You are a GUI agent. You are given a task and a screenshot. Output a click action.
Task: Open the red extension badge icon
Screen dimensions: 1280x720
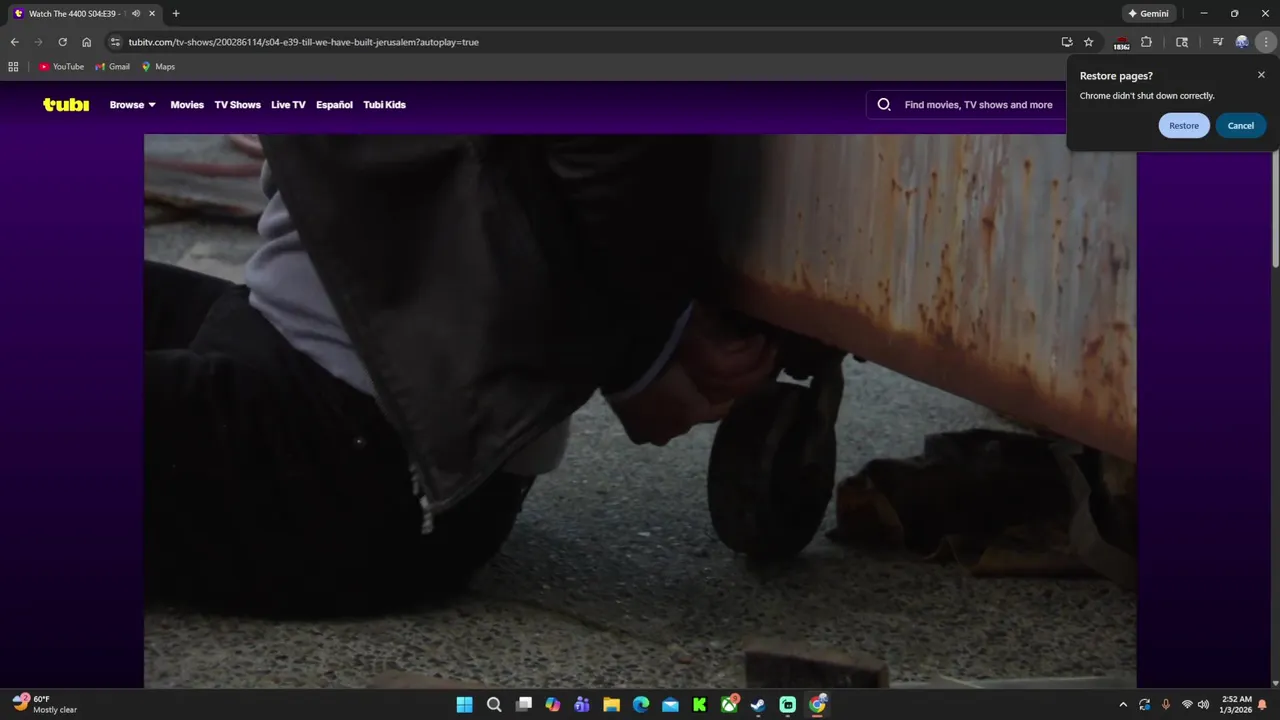1121,42
